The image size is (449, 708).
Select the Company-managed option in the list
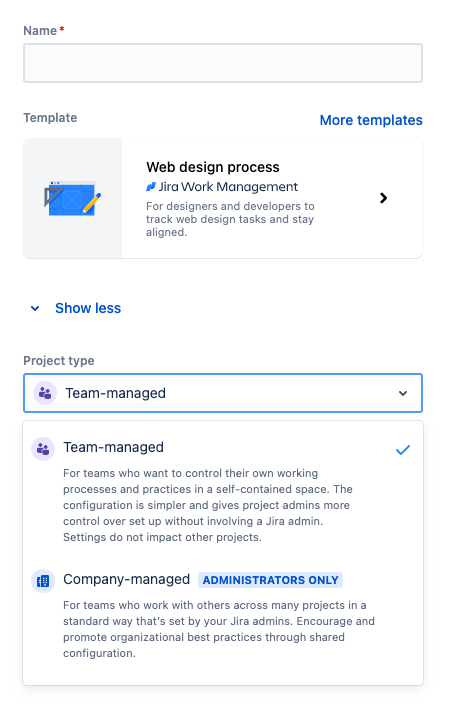pos(223,616)
